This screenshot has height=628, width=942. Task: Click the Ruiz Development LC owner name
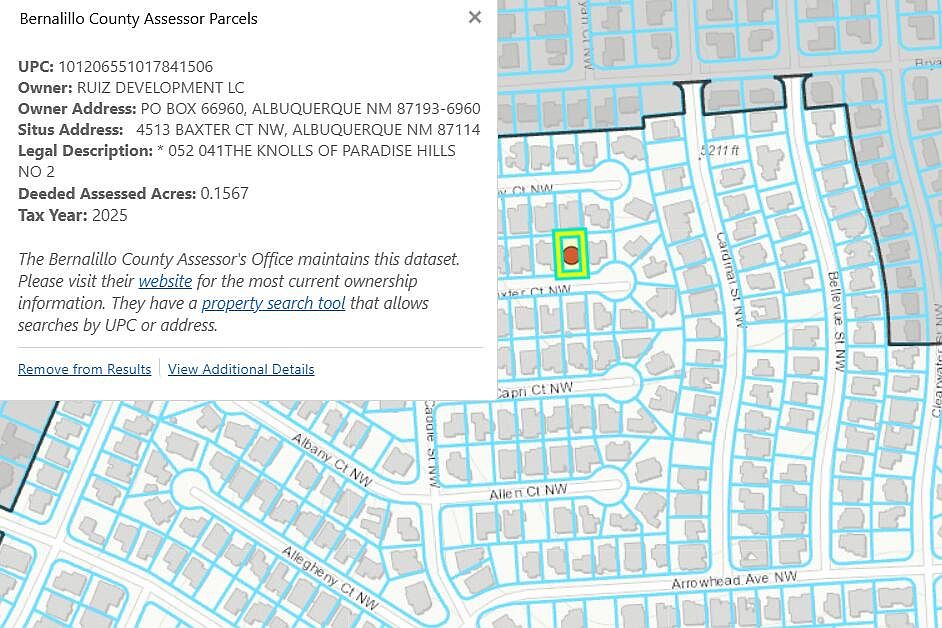click(160, 88)
